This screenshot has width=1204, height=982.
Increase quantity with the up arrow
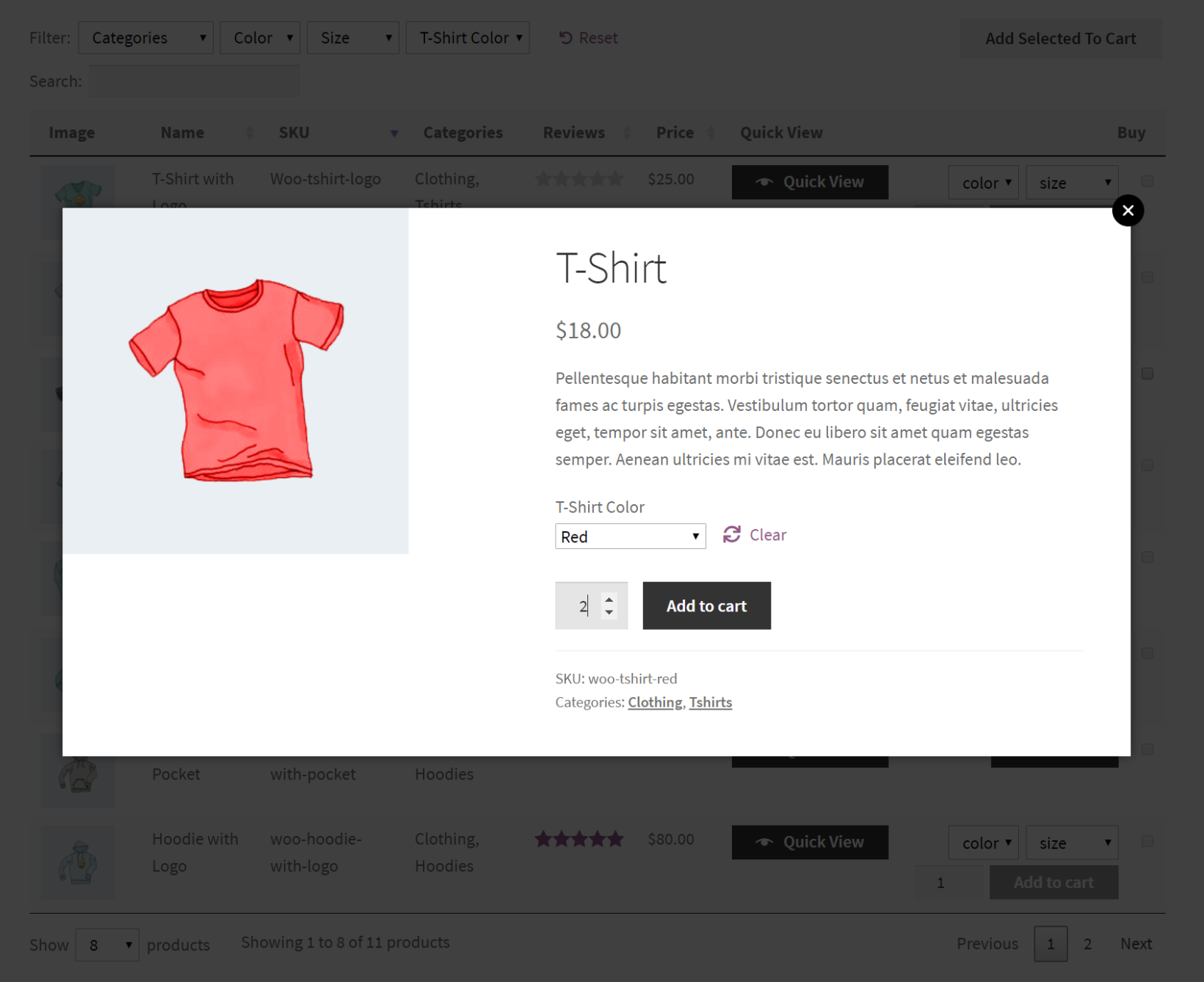pyautogui.click(x=609, y=600)
